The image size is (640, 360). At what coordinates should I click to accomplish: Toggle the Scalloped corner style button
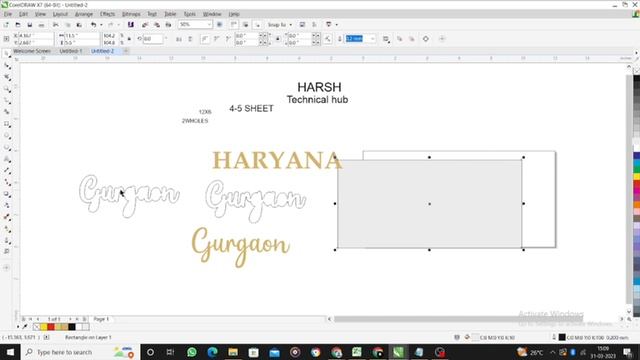216,39
